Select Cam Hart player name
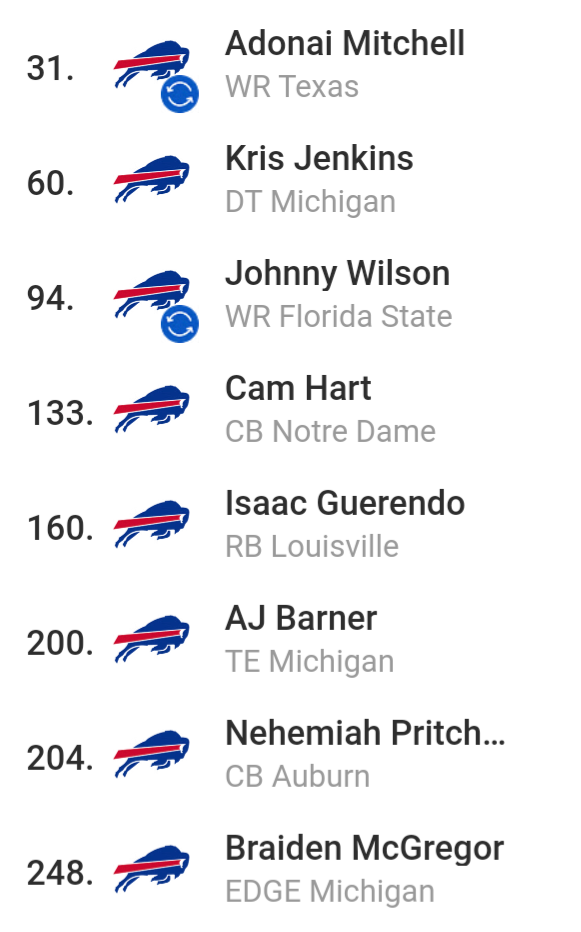The image size is (581, 932). click(298, 389)
